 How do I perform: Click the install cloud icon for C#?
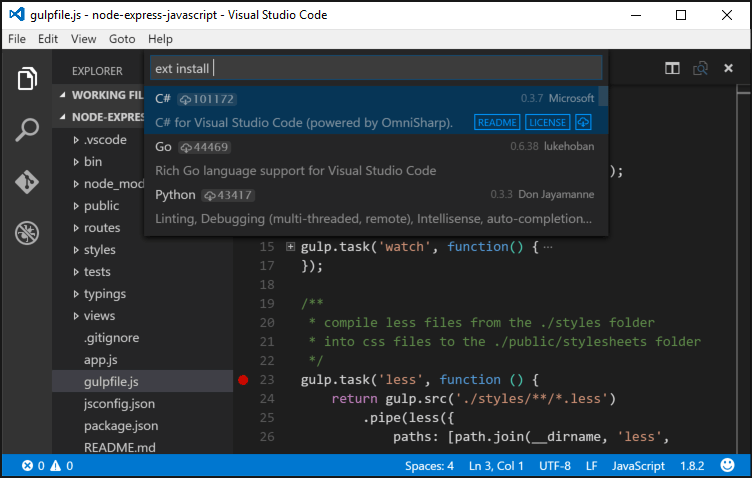point(584,122)
